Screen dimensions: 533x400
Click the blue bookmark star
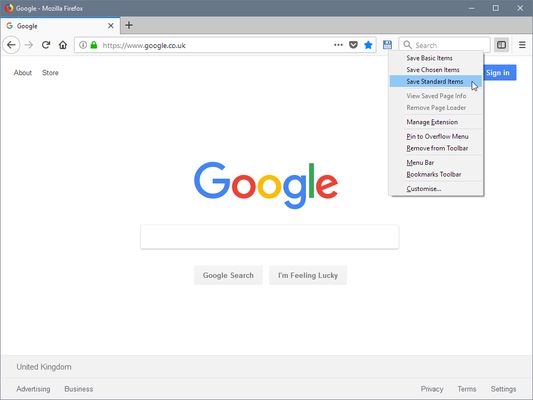click(x=368, y=45)
